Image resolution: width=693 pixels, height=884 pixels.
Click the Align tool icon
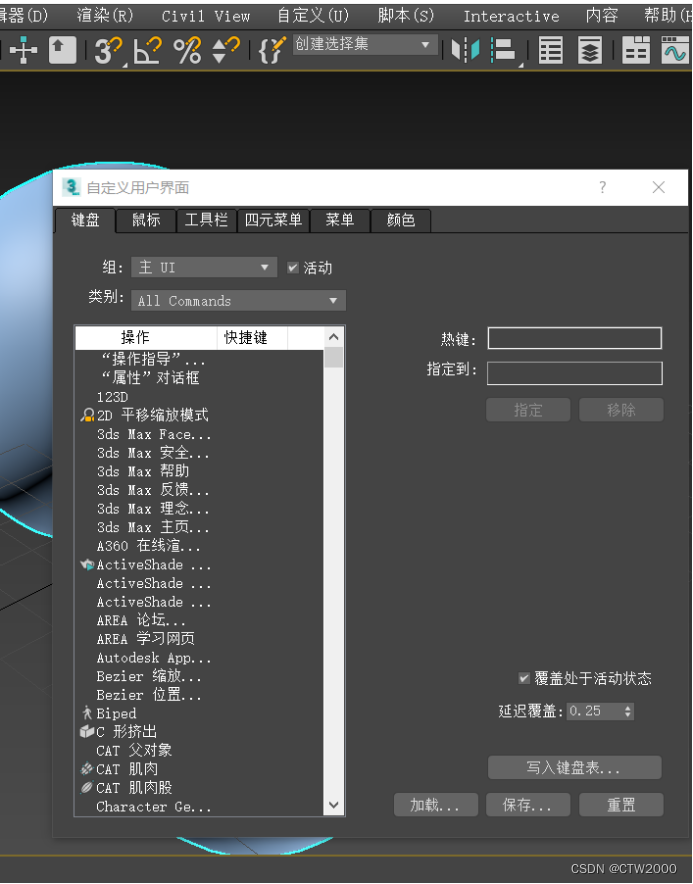(503, 50)
